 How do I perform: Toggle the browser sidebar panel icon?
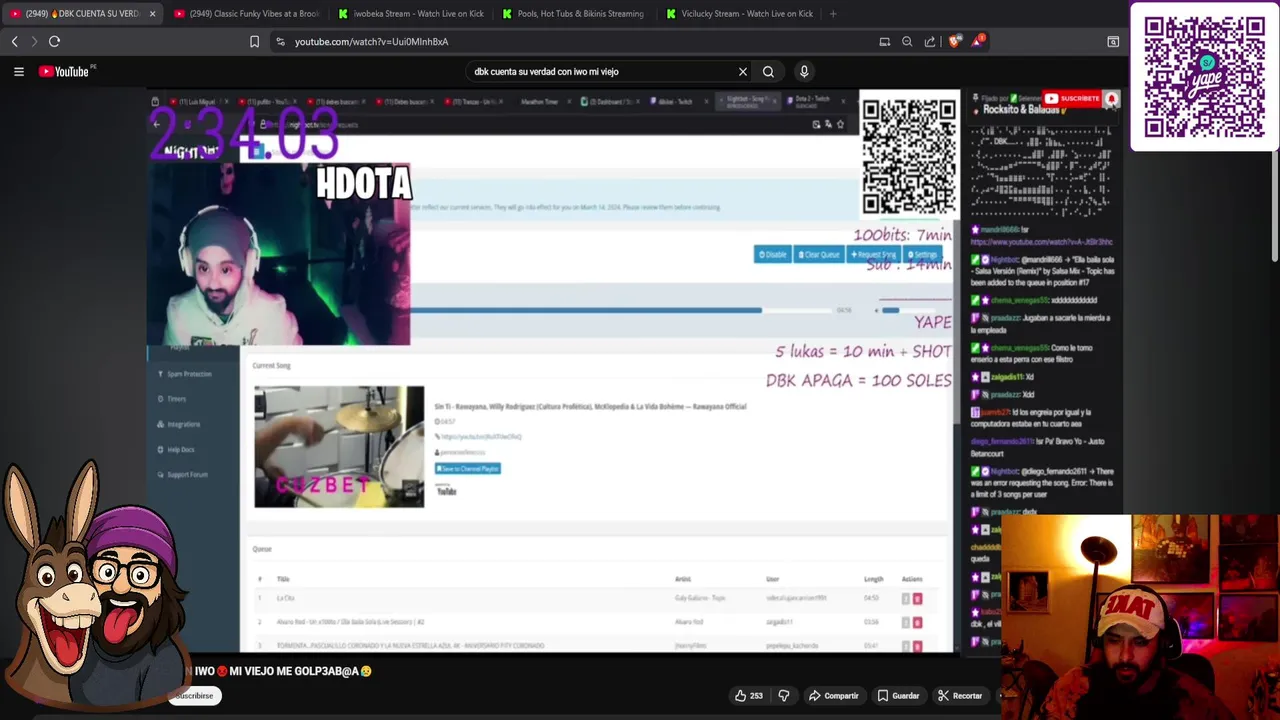(x=1113, y=42)
